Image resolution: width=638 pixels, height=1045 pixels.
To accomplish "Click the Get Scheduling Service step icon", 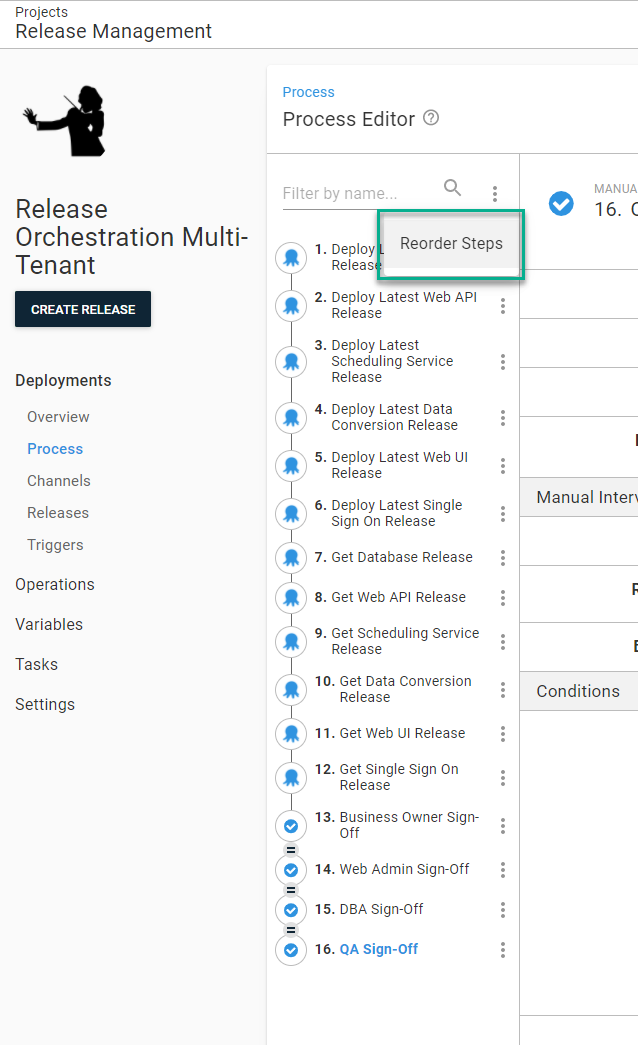I will click(291, 641).
